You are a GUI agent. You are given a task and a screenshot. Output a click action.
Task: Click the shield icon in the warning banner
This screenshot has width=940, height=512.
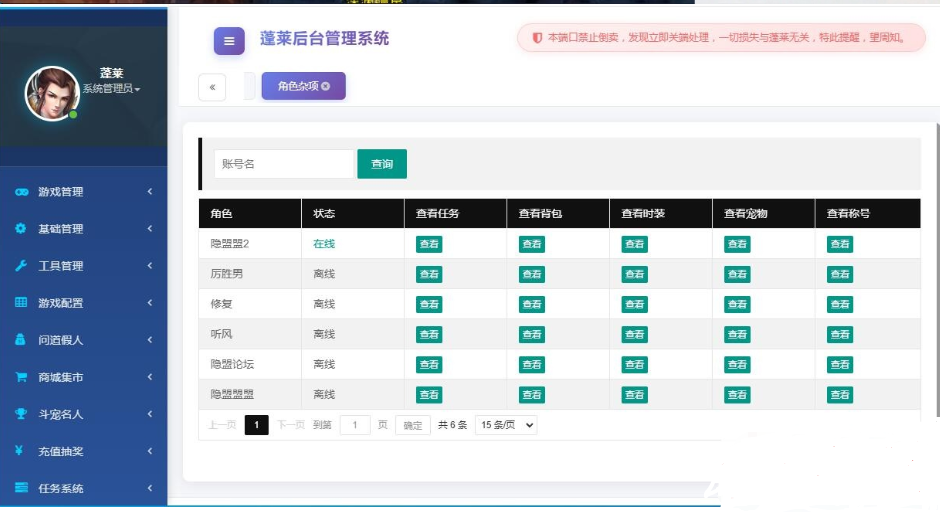537,38
